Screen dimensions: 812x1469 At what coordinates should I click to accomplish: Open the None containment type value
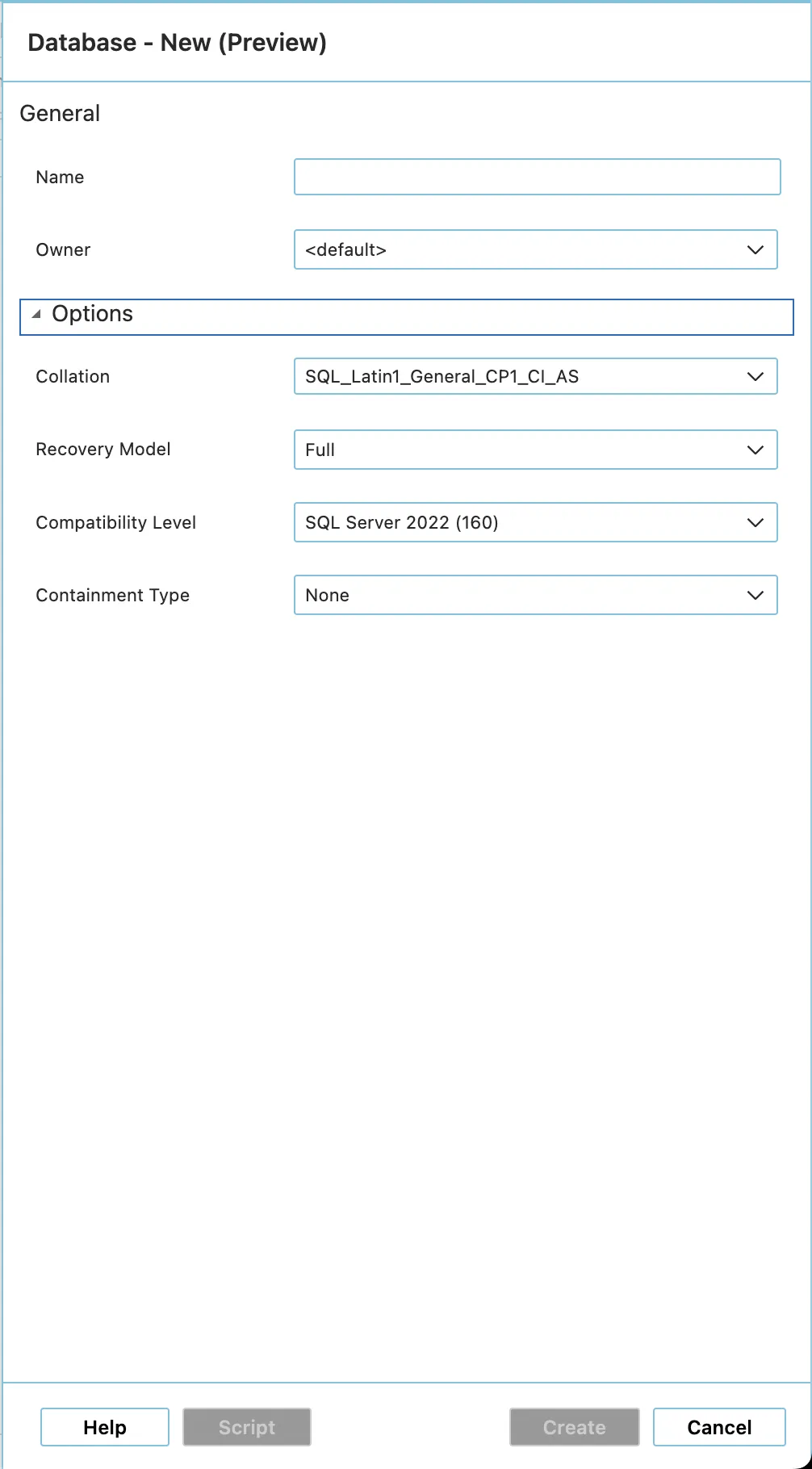(x=327, y=596)
